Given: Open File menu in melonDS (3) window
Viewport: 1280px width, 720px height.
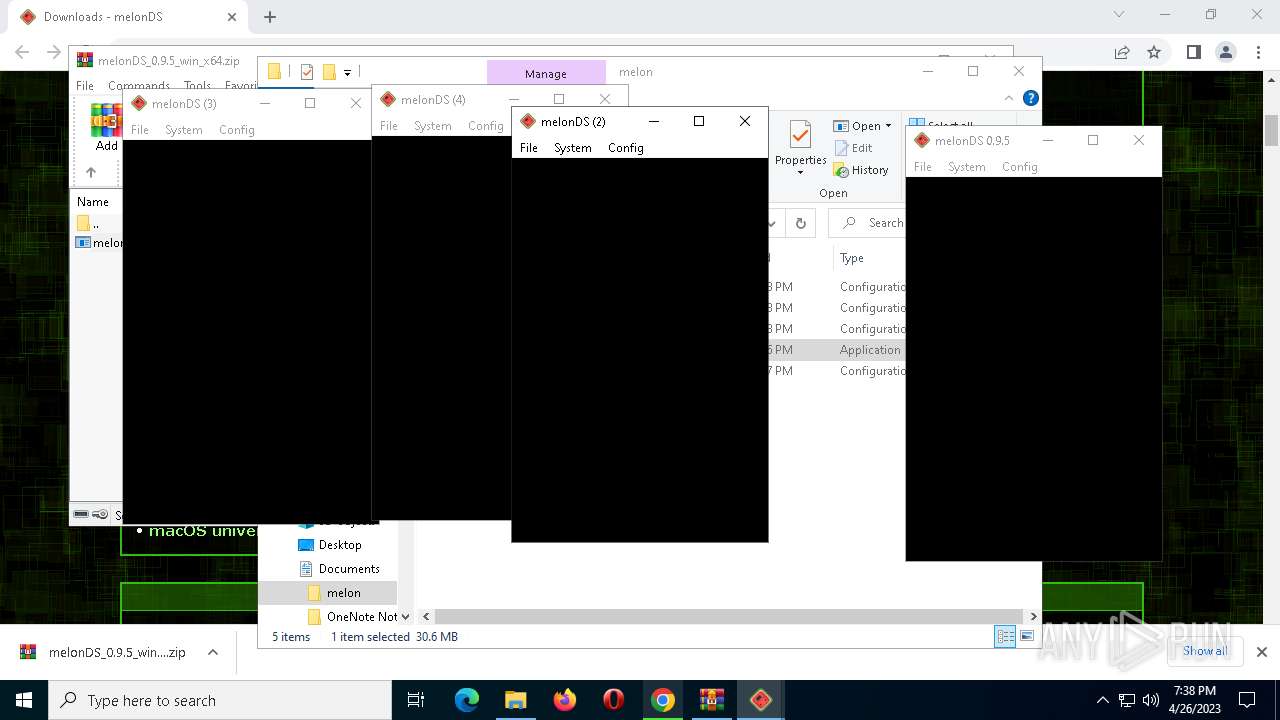Looking at the screenshot, I should (140, 130).
